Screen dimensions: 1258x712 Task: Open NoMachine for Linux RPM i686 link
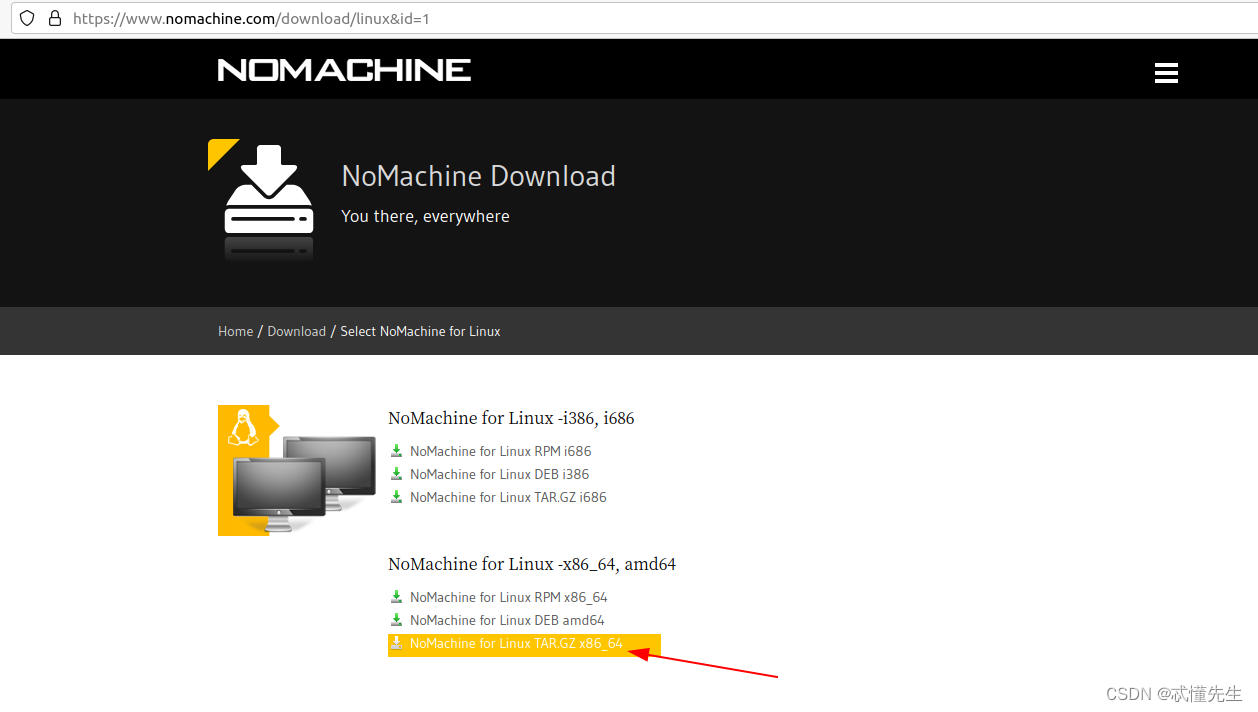[x=500, y=451]
